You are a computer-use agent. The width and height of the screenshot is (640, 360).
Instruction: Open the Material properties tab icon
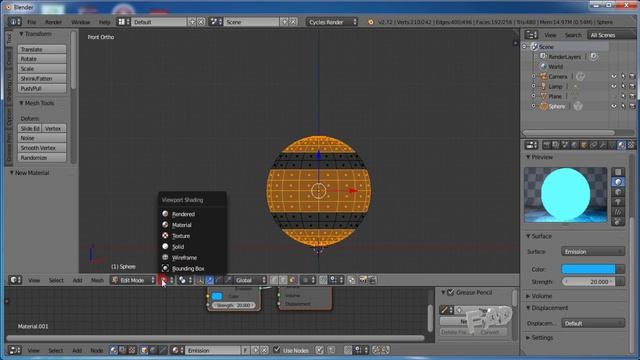tap(621, 145)
